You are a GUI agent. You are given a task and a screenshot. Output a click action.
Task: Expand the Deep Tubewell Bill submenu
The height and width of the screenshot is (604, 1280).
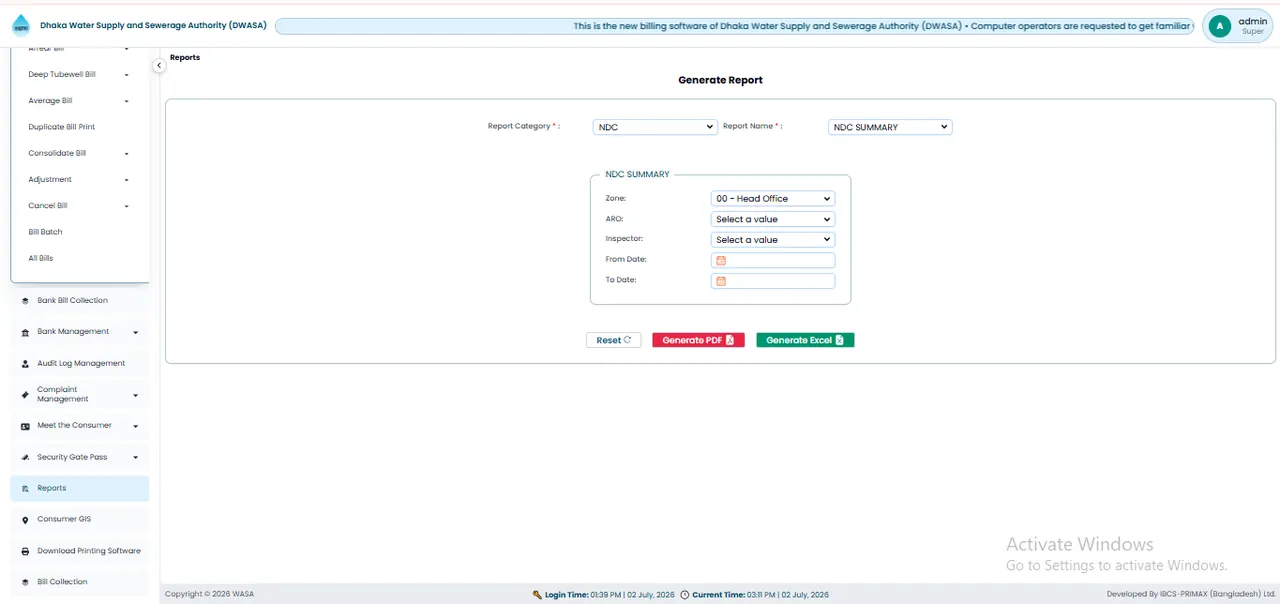[x=127, y=75]
